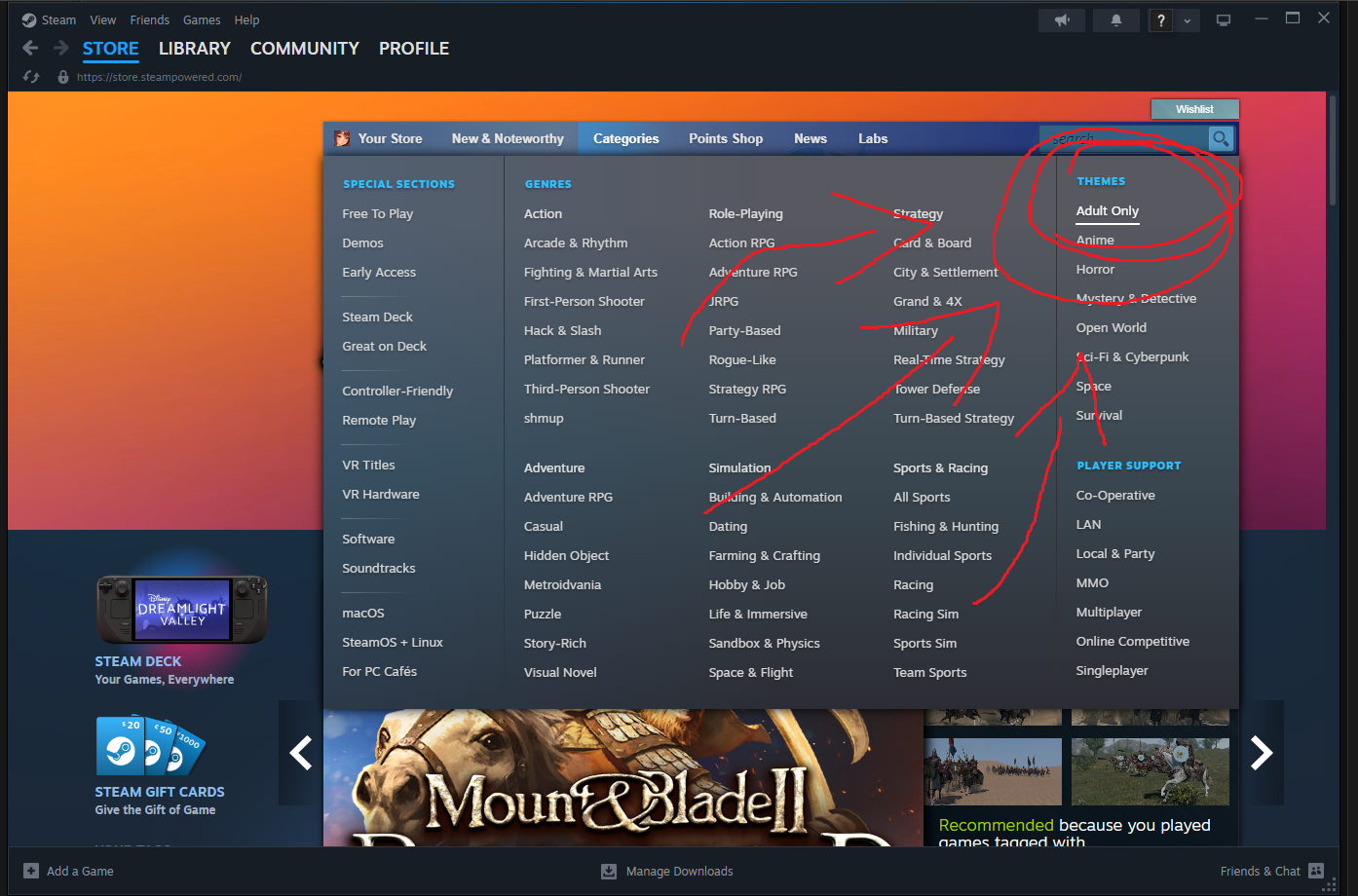Click the padlock icon beside the URL
The width and height of the screenshot is (1358, 896).
pos(63,77)
